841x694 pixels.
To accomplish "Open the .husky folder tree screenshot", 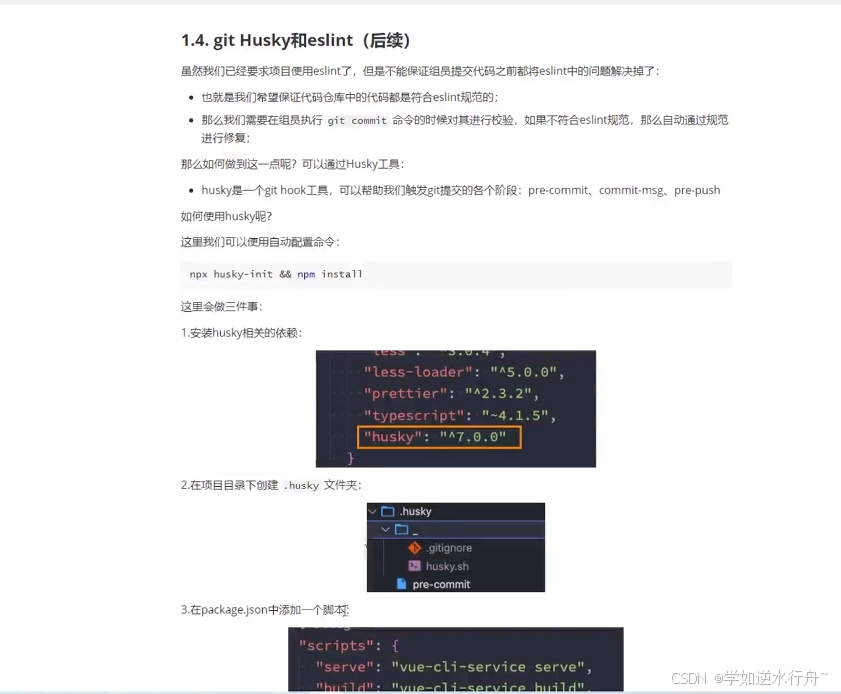I will 456,547.
